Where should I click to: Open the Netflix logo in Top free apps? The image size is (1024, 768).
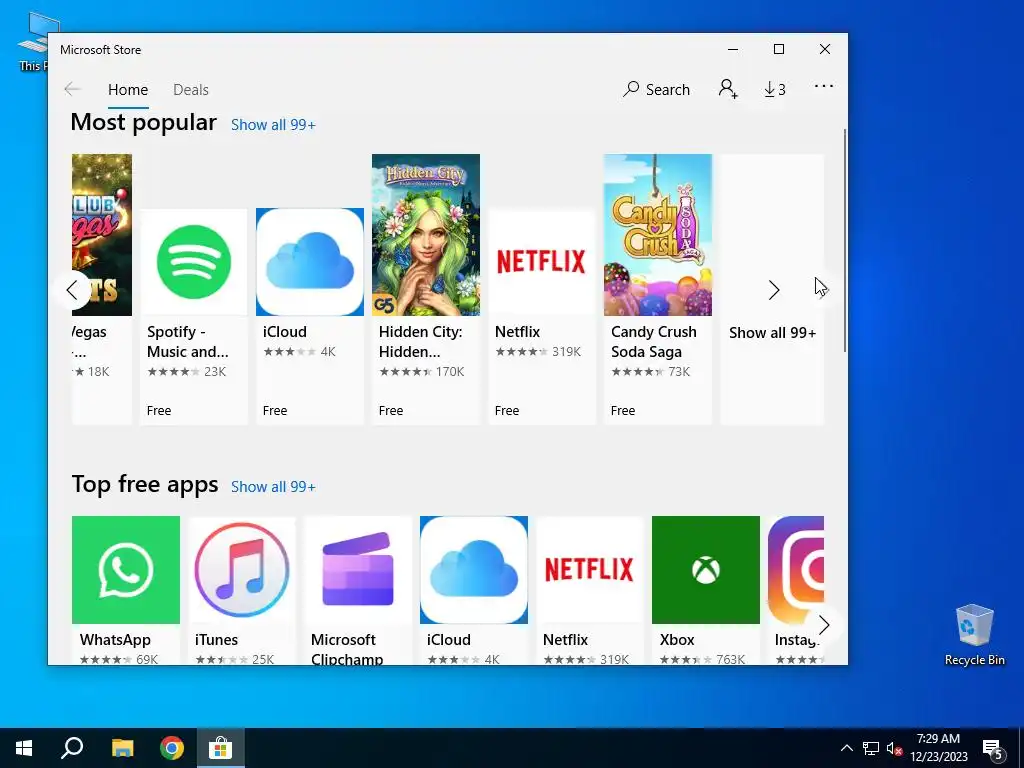[x=589, y=569]
